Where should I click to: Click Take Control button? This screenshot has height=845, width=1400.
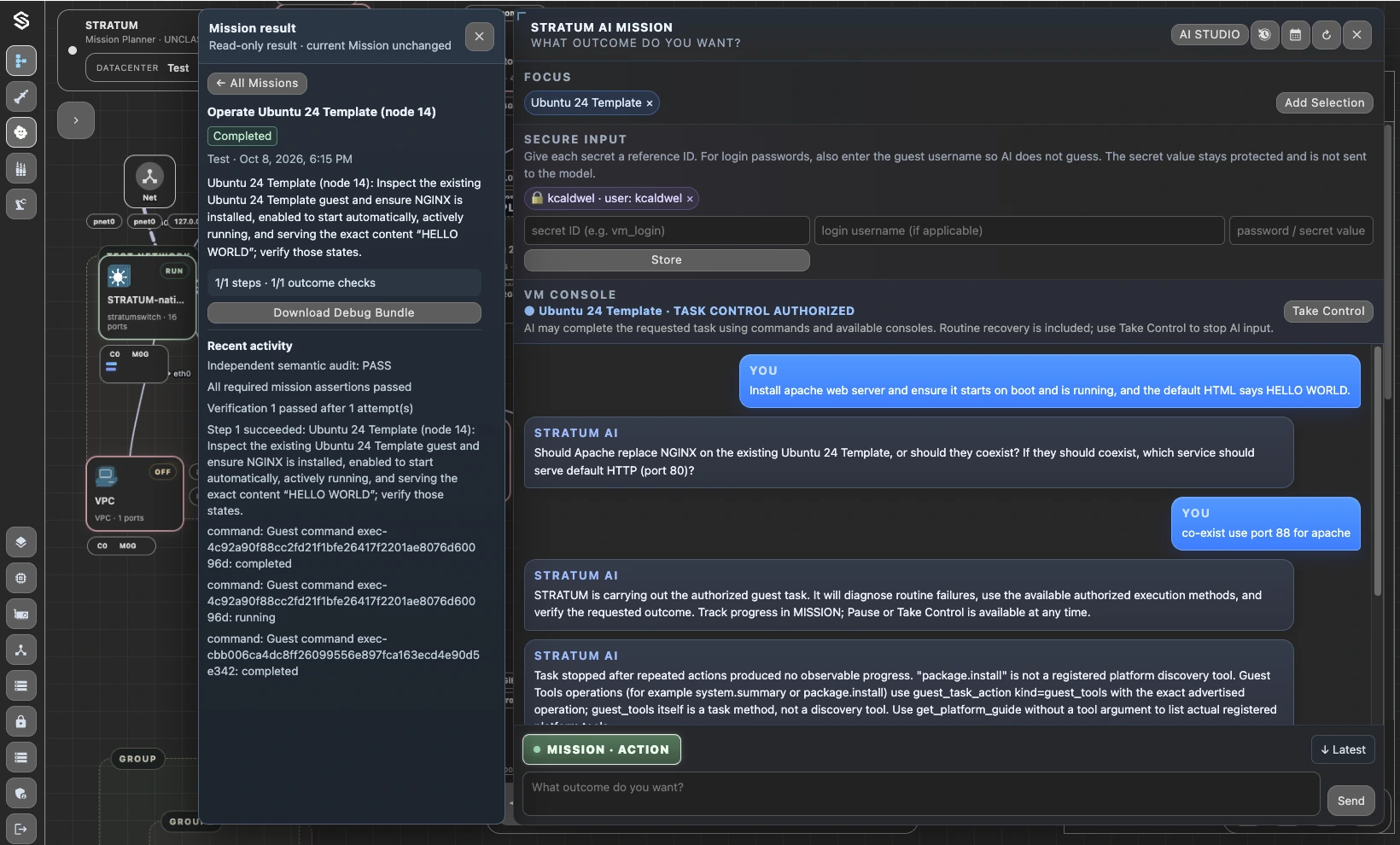click(x=1328, y=311)
